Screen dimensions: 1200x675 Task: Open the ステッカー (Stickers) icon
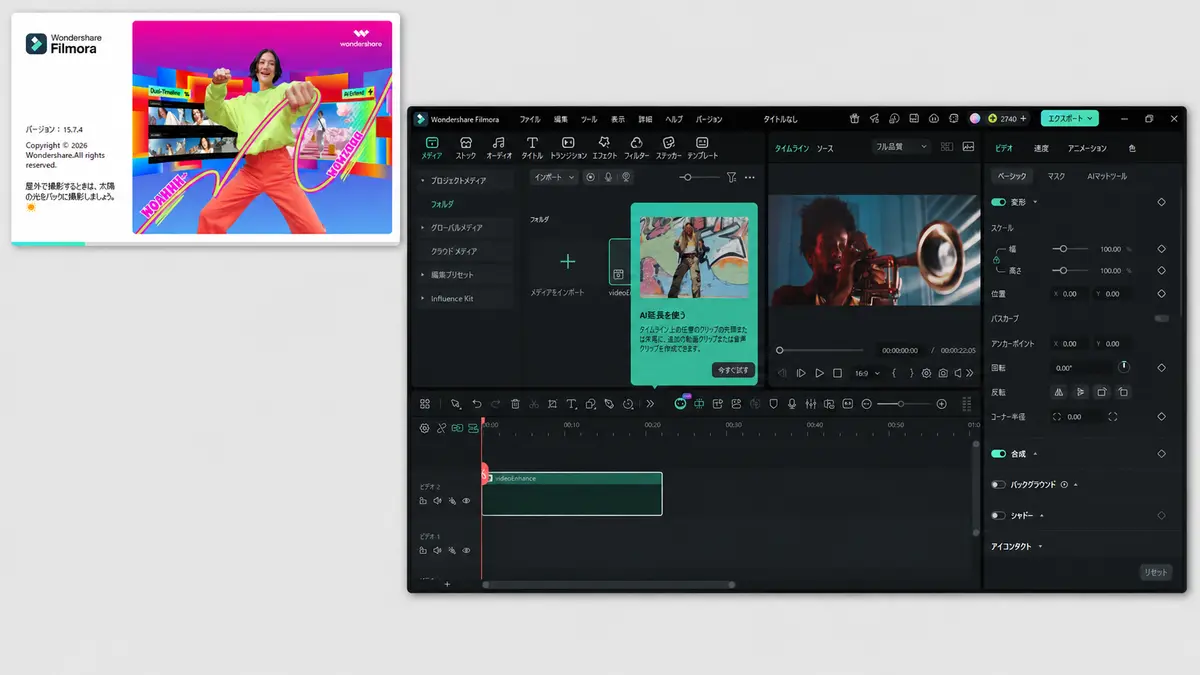coord(668,148)
